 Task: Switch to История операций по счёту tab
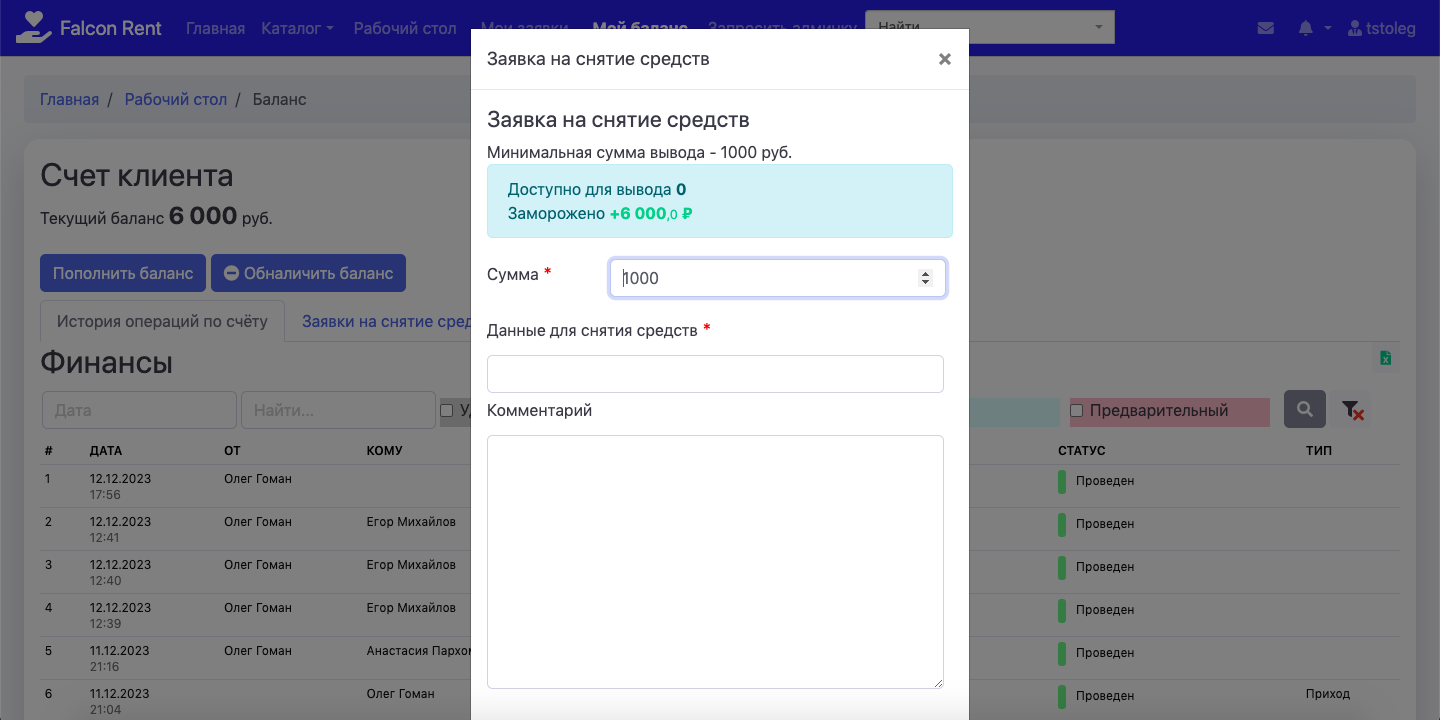point(162,321)
